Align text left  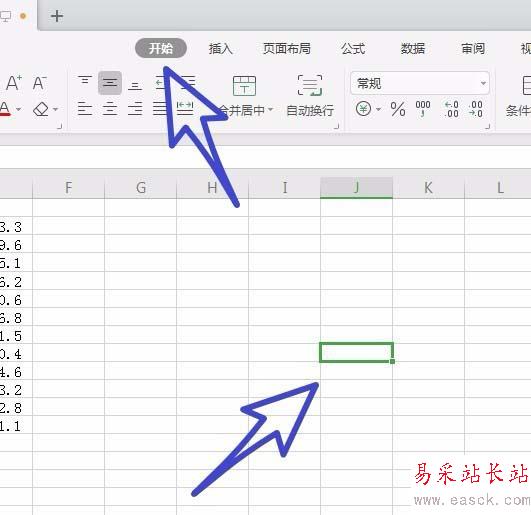[85, 109]
